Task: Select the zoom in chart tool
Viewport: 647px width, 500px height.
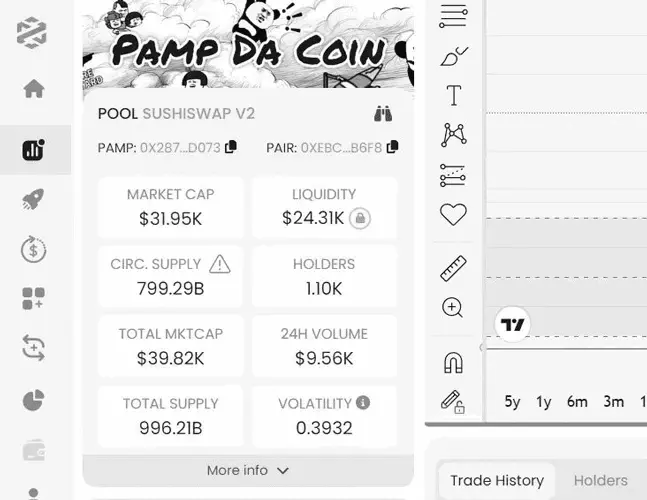Action: (x=453, y=308)
